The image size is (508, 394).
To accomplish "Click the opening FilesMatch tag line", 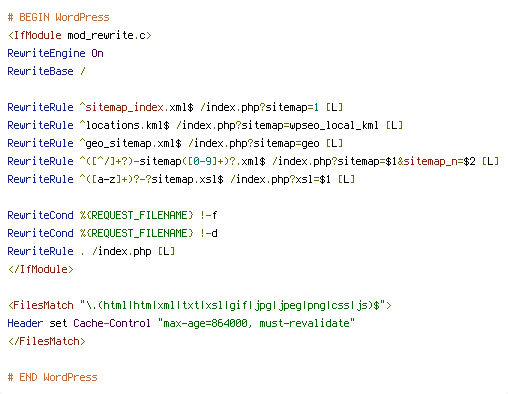I will (x=199, y=305).
